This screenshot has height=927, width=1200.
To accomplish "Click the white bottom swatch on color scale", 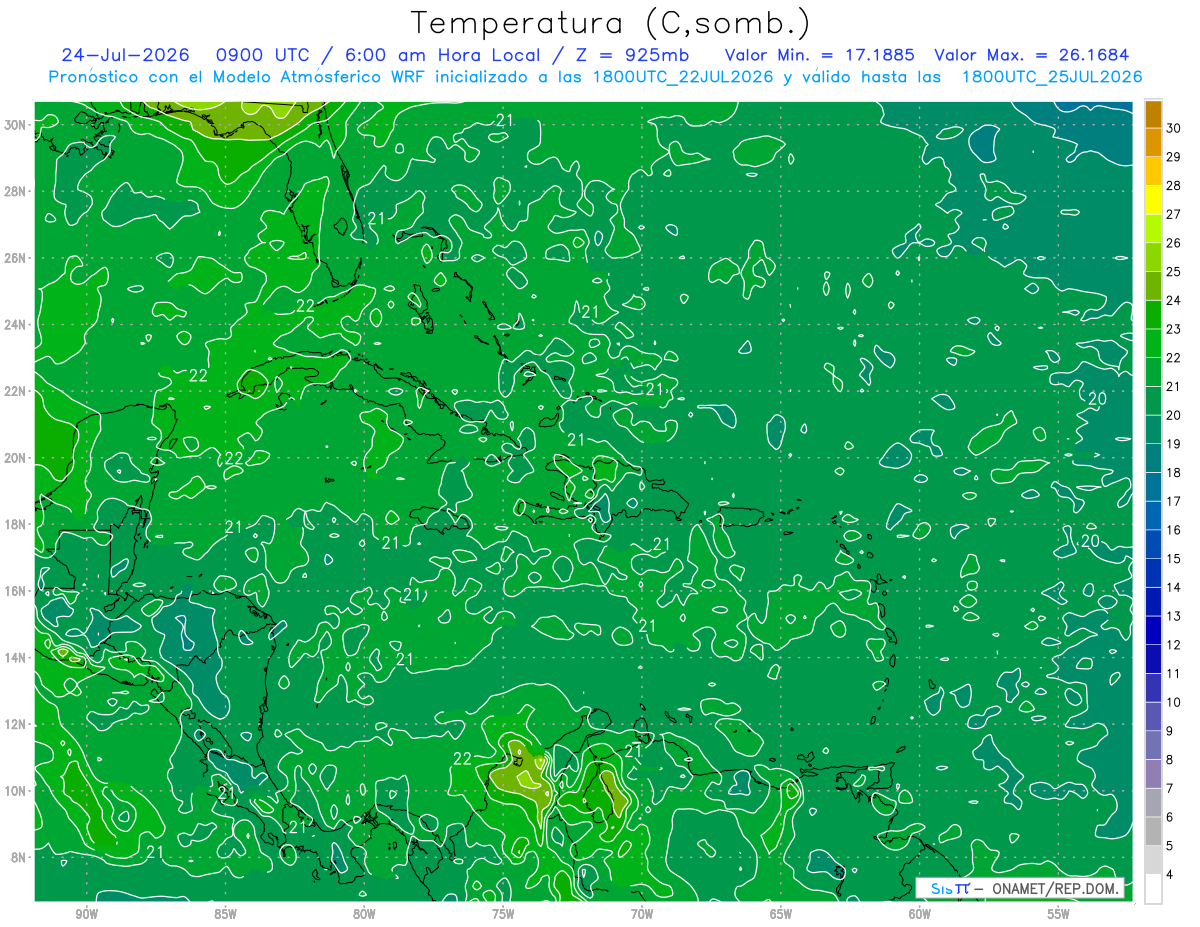I will [x=1153, y=889].
